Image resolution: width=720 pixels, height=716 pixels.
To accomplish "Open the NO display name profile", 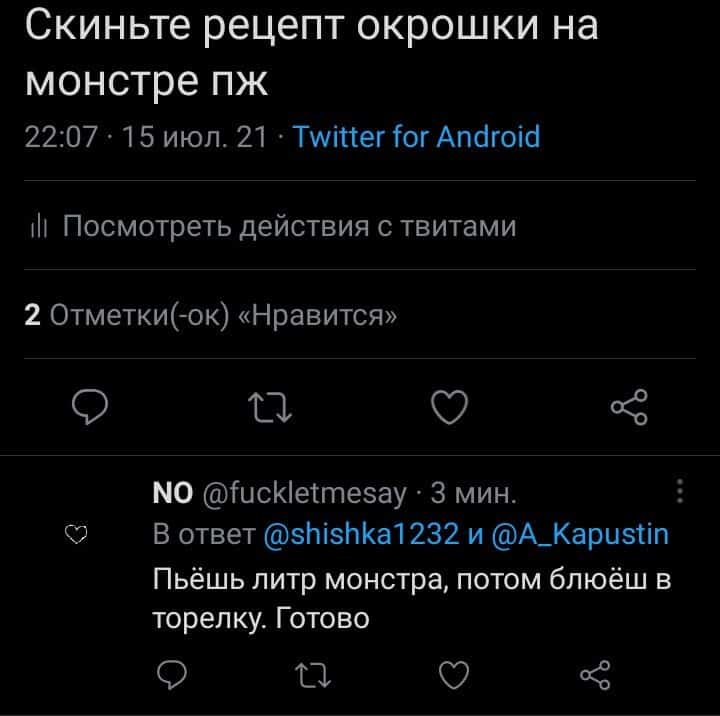I will click(173, 492).
